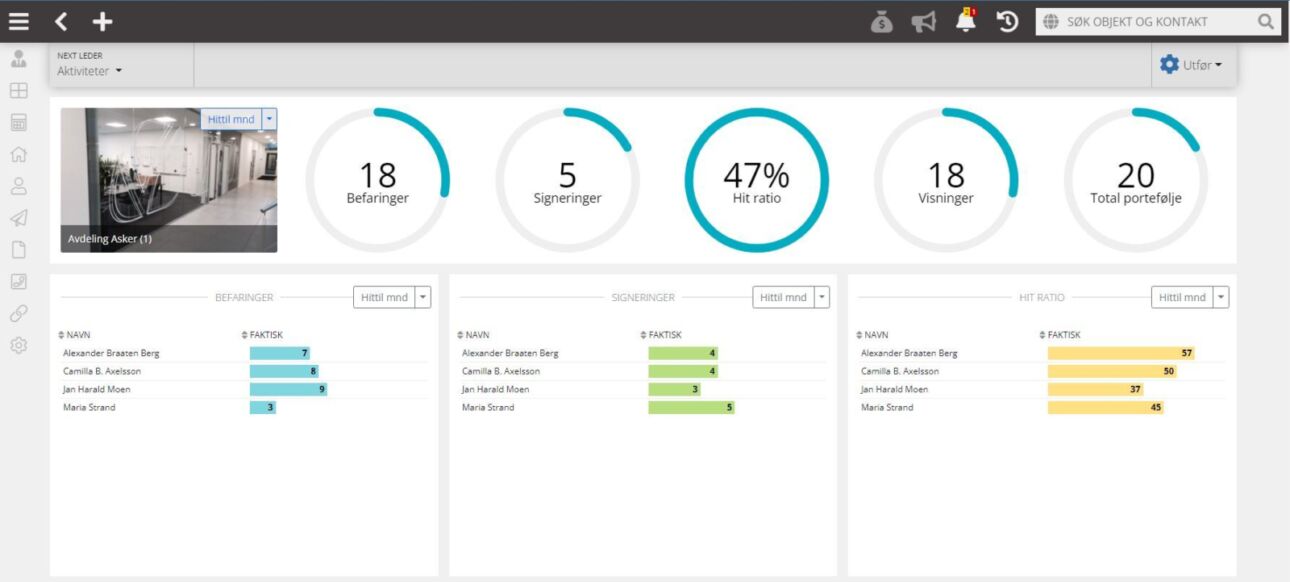Image resolution: width=1290 pixels, height=582 pixels.
Task: Sort Hit ratio table by Navn
Action: click(872, 335)
